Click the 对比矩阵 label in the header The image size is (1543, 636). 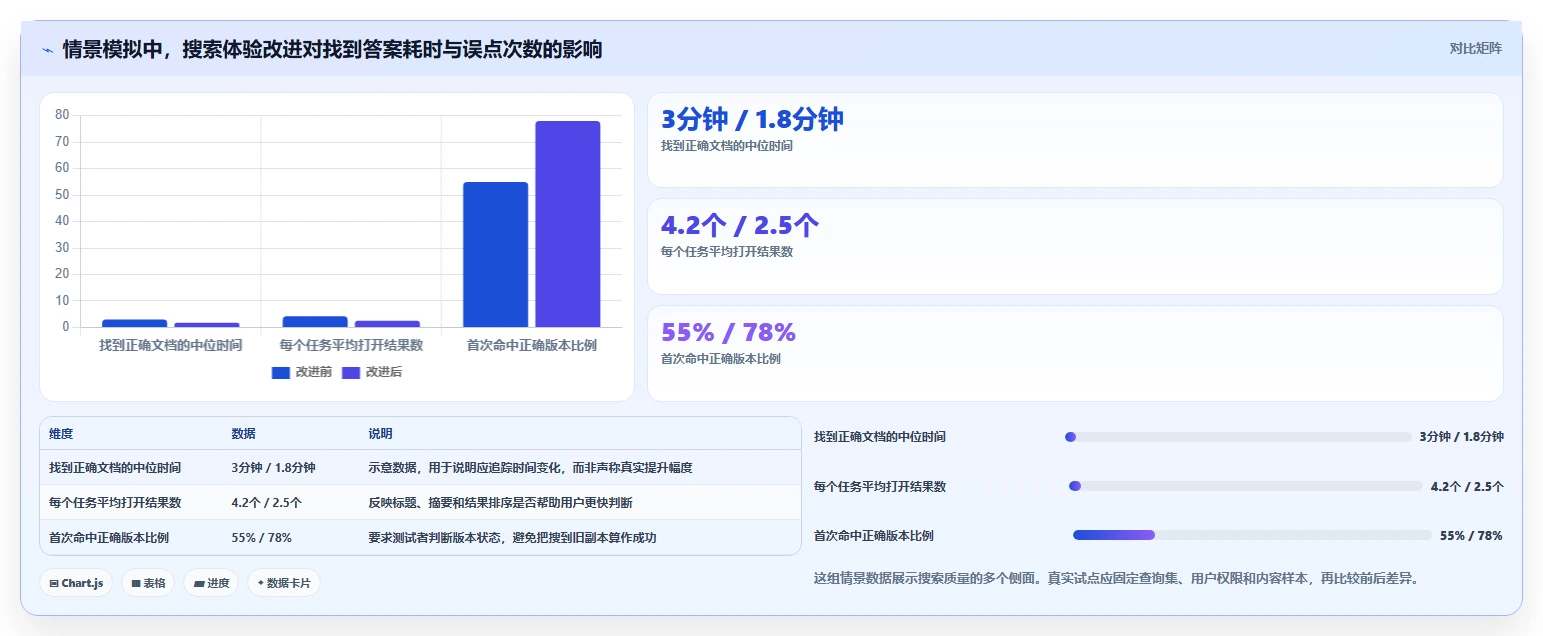1475,48
